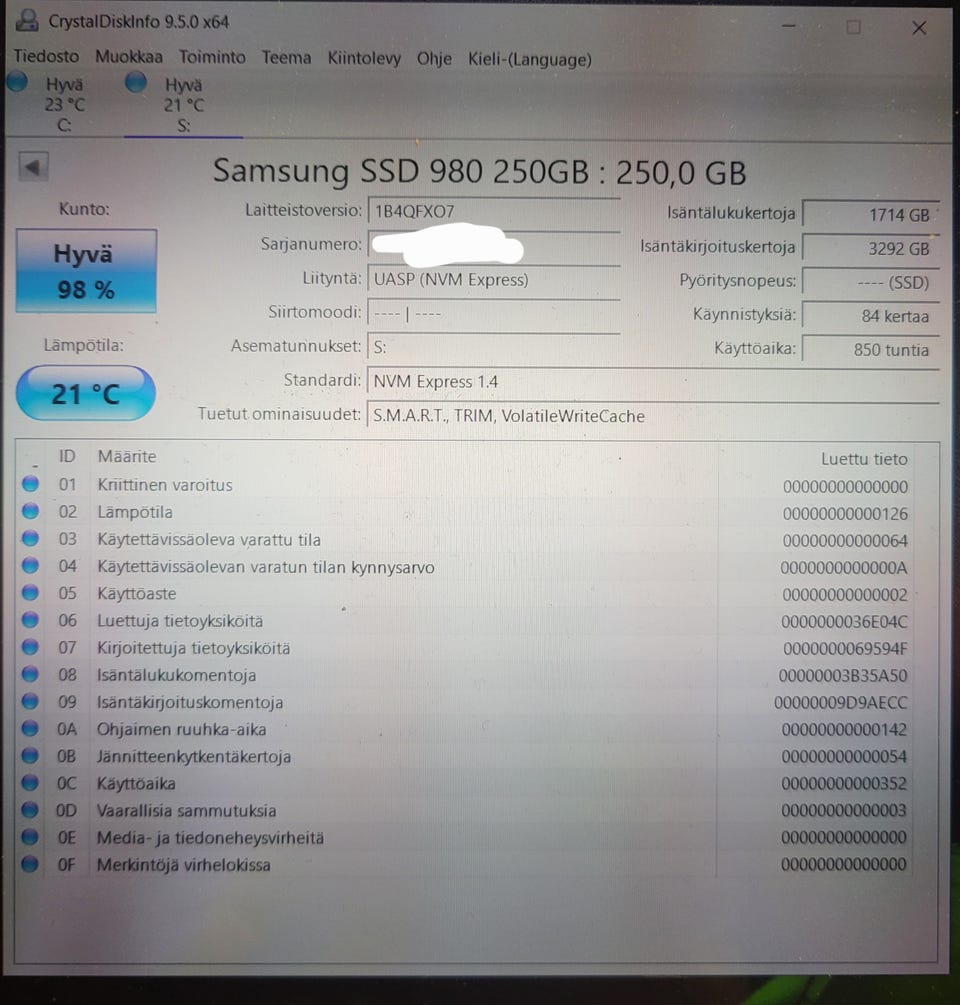The image size is (960, 1005).
Task: Click the Asematunnukset field S:
Action: pyautogui.click(x=494, y=347)
